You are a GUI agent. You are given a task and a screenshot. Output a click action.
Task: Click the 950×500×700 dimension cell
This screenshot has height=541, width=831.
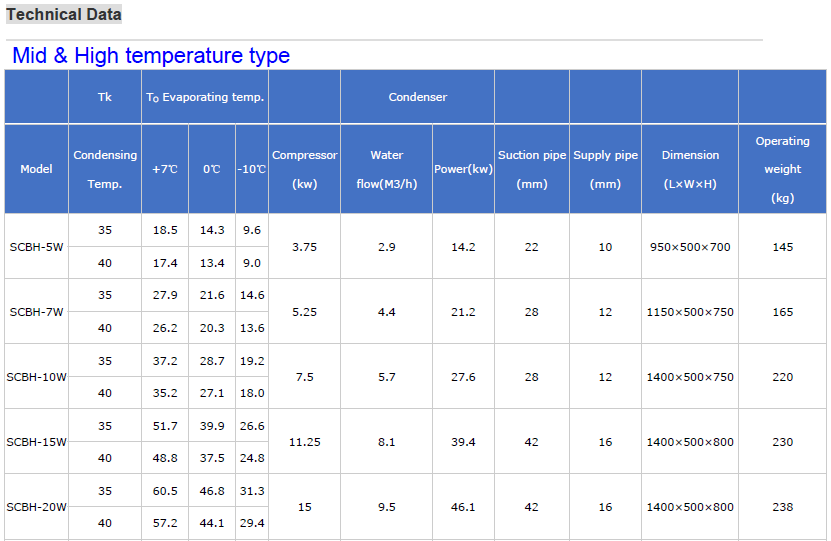(690, 246)
